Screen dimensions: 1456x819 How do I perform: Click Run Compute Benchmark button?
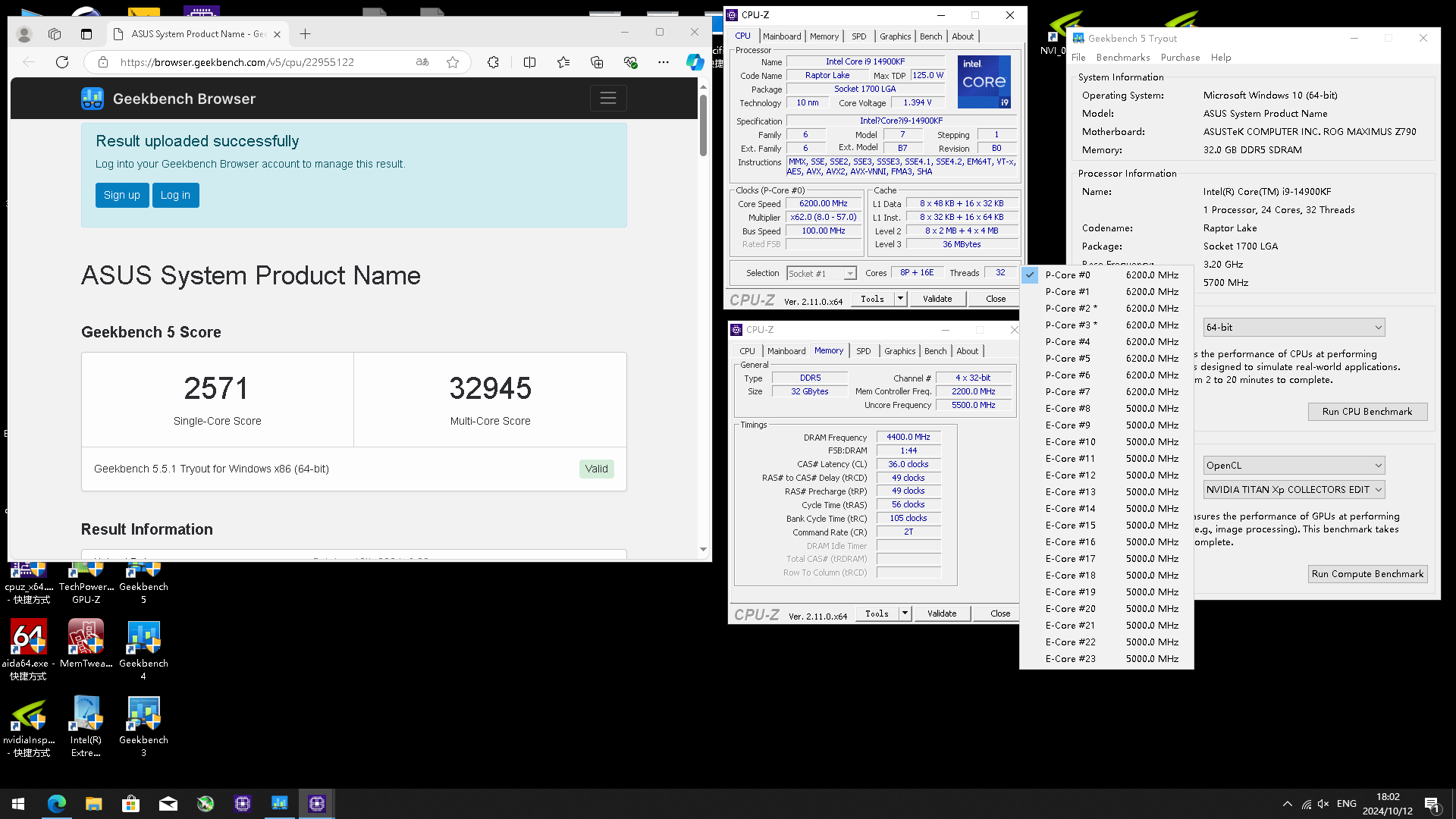(x=1367, y=574)
